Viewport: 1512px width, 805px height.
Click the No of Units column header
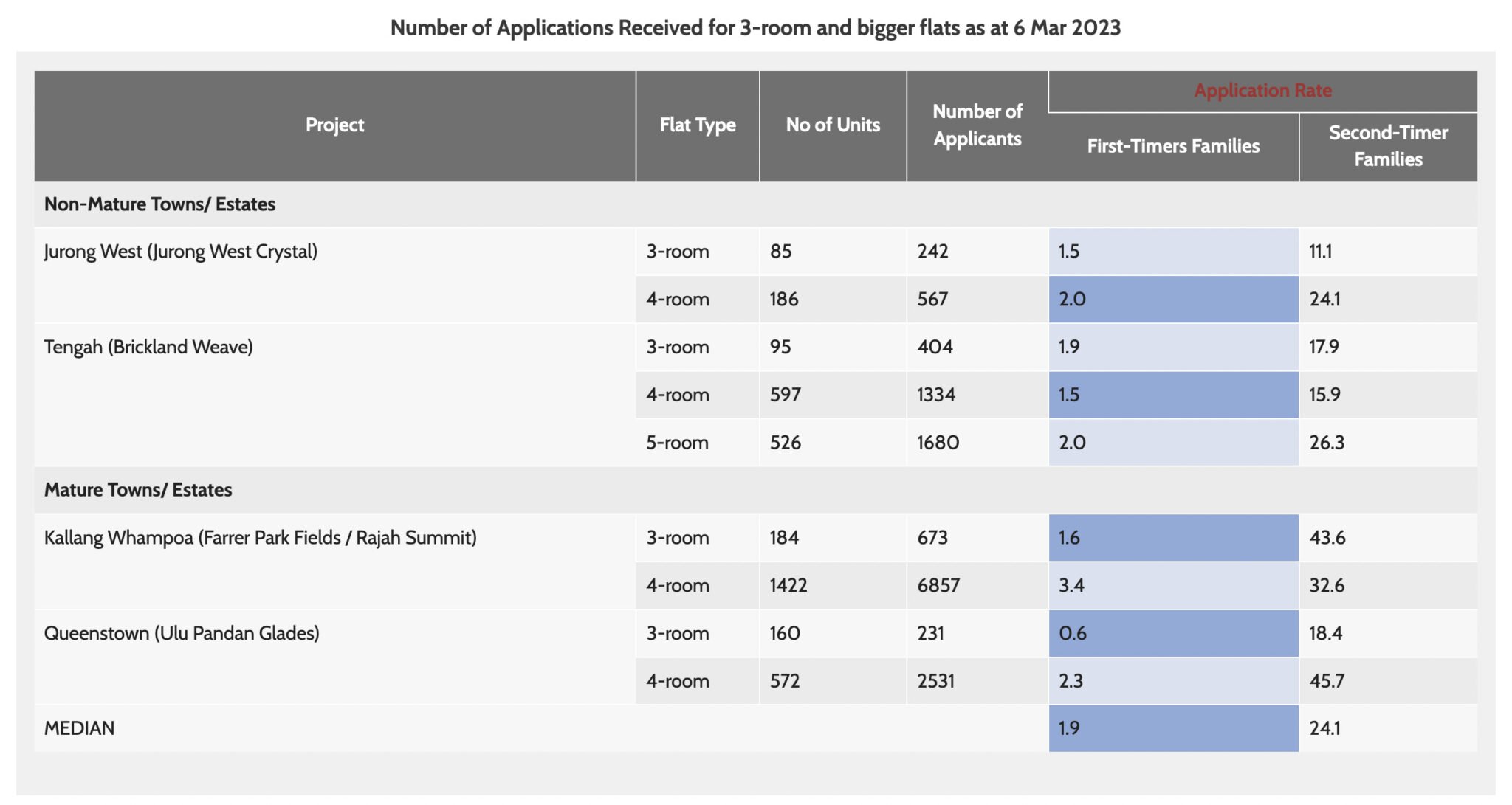click(x=833, y=125)
